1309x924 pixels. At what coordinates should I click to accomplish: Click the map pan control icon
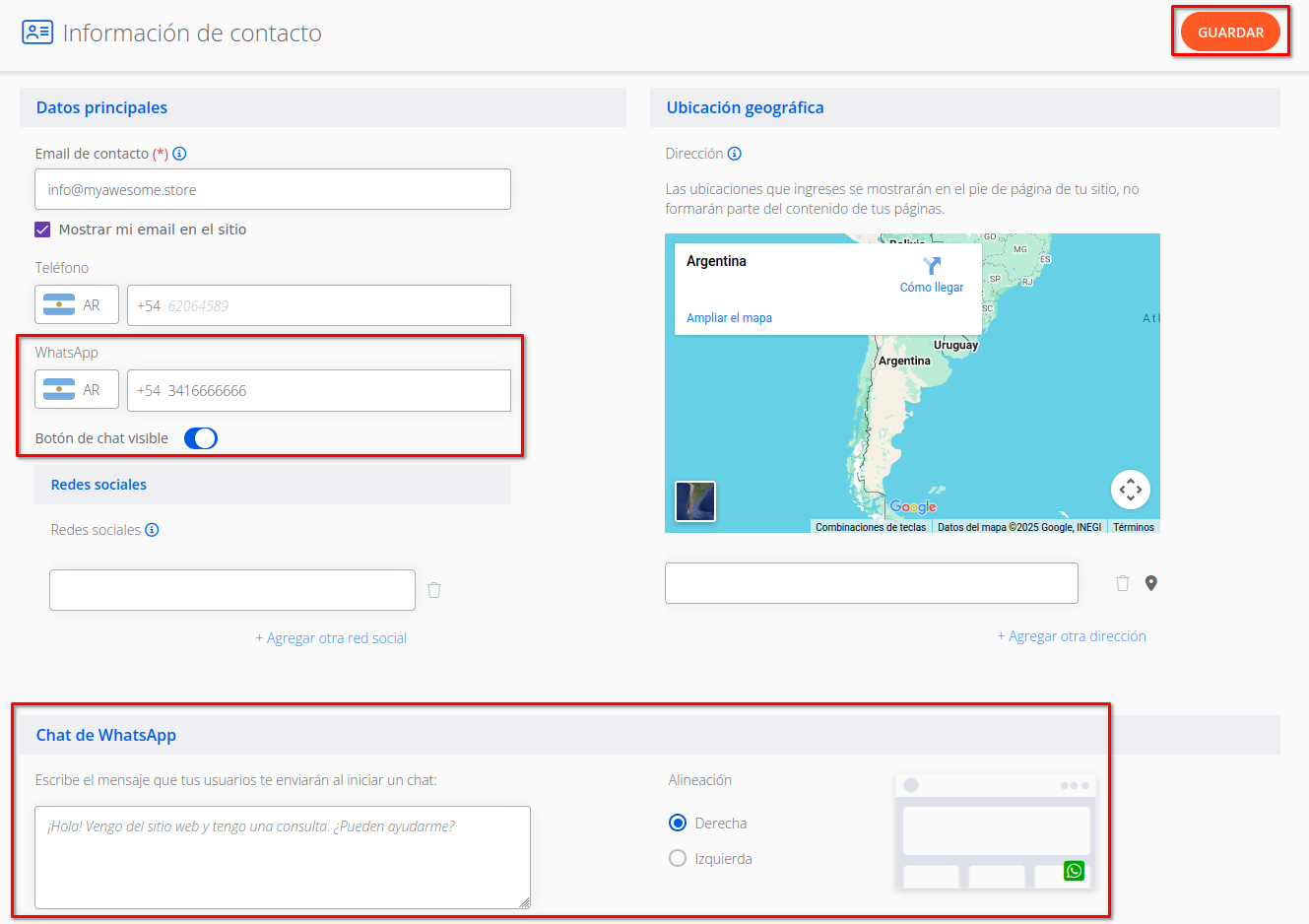pyautogui.click(x=1130, y=490)
